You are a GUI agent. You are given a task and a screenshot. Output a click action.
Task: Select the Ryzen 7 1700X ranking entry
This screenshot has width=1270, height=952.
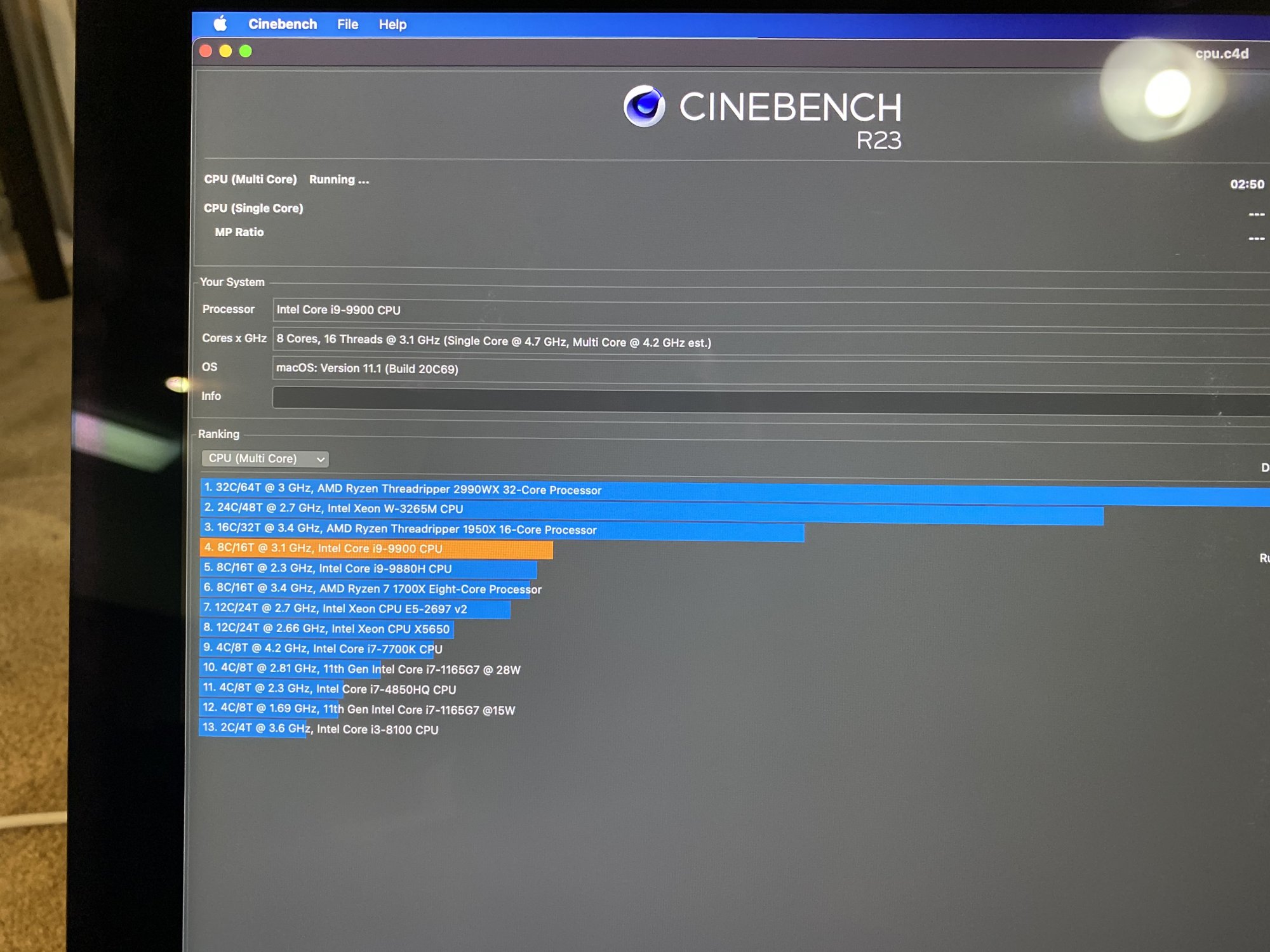pos(371,588)
